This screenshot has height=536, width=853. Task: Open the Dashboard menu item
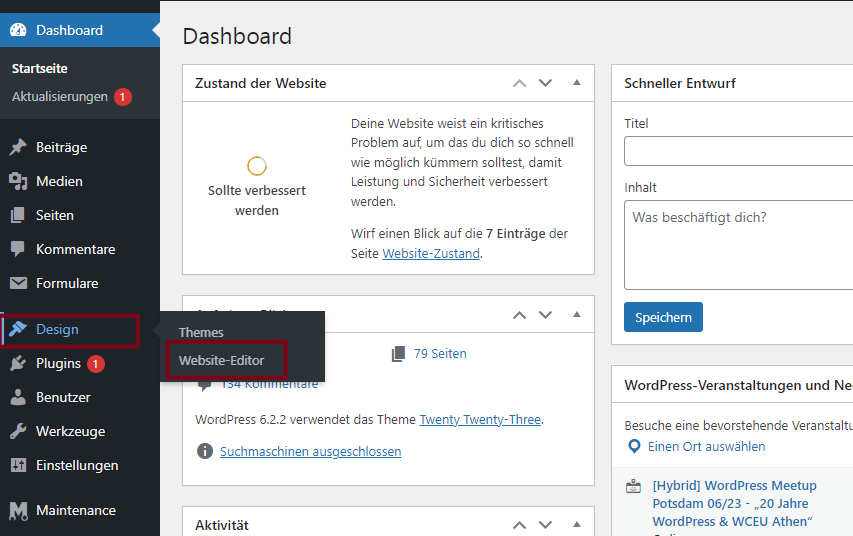(x=80, y=30)
